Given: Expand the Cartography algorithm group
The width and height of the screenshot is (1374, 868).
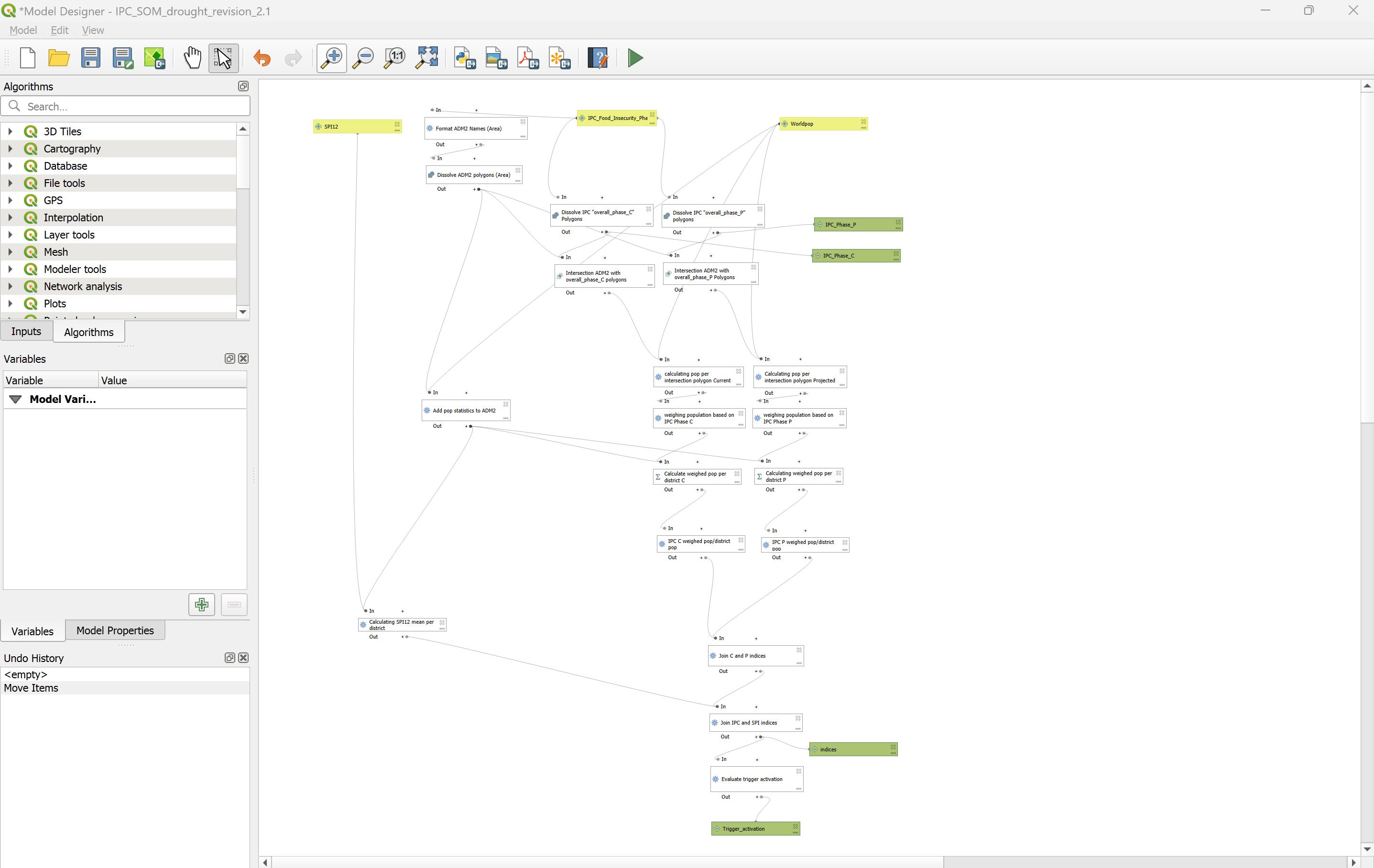Looking at the screenshot, I should click(x=10, y=149).
